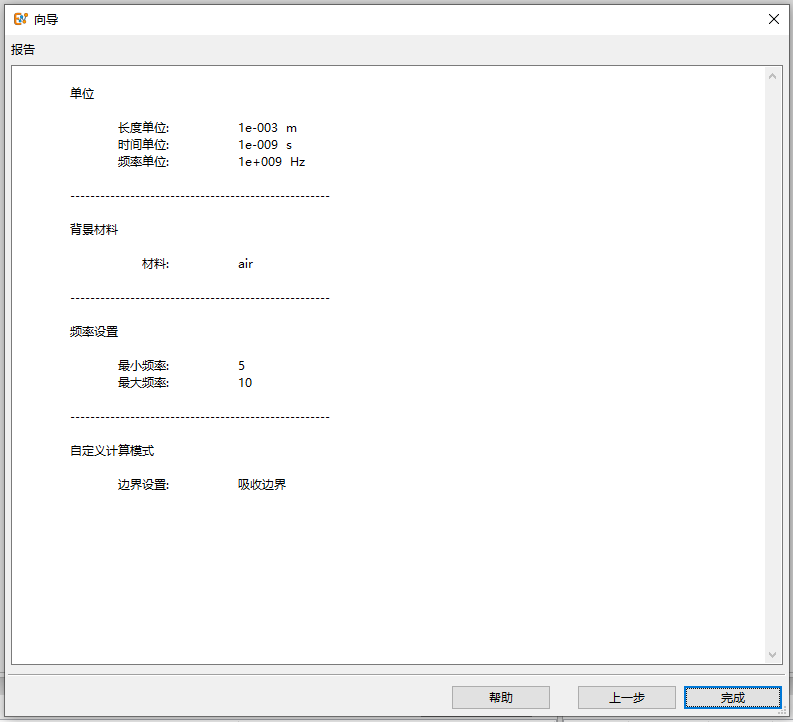Click the length unit value 1e-003 m
This screenshot has height=722, width=793.
pyautogui.click(x=268, y=128)
